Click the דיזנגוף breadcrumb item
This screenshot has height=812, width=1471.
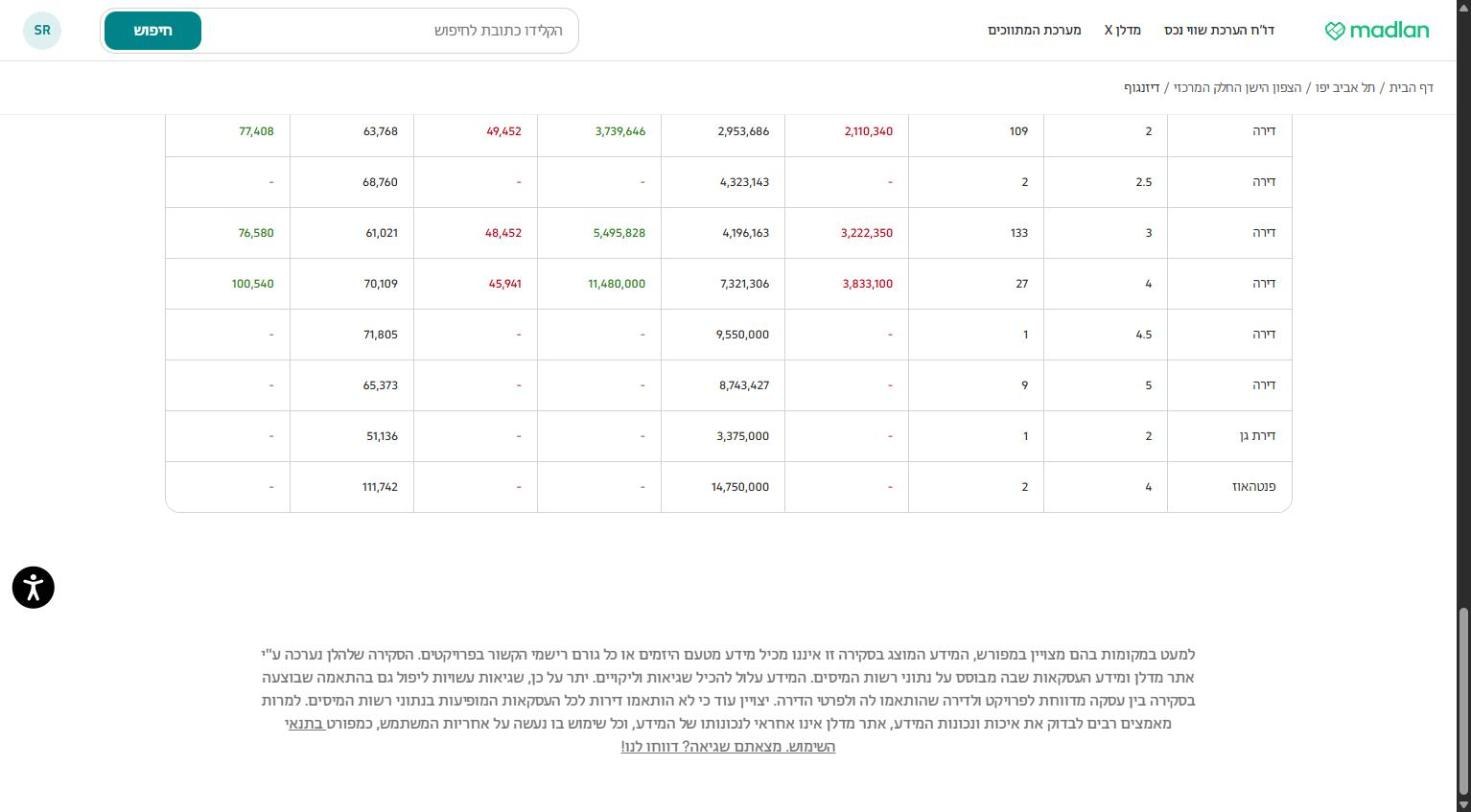tap(1141, 88)
